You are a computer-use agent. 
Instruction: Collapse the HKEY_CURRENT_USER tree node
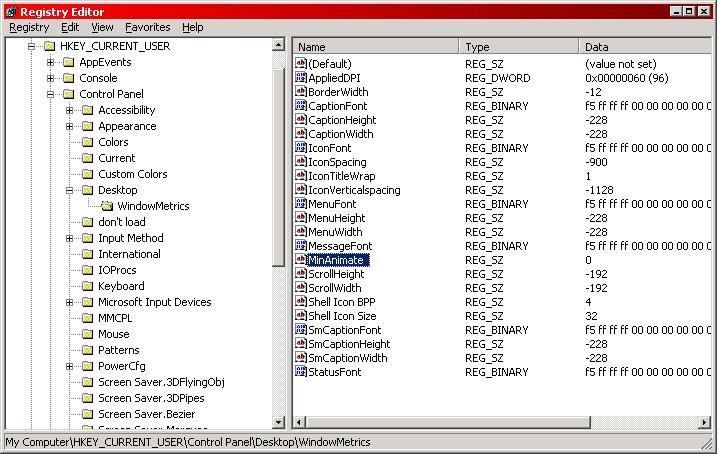click(x=31, y=46)
